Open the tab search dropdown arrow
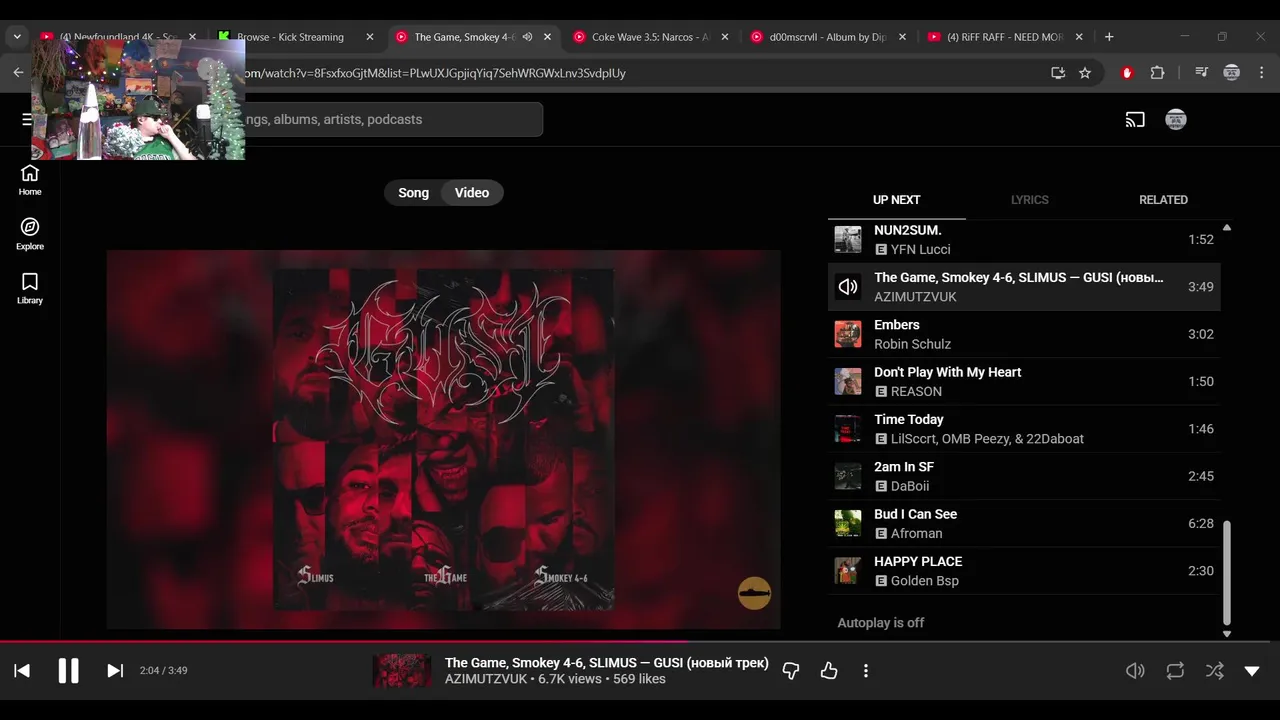The image size is (1280, 720). click(17, 37)
